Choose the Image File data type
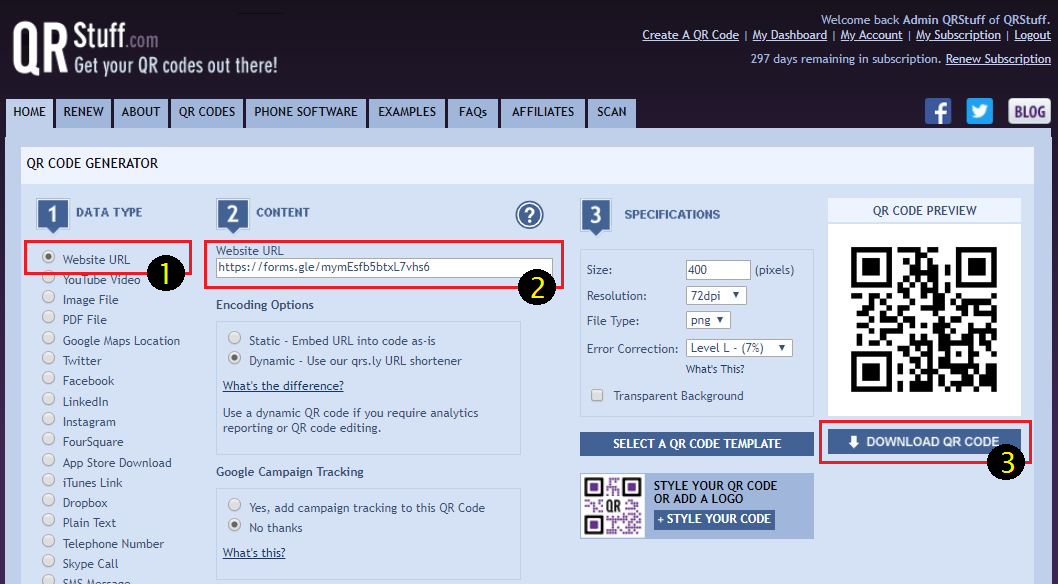The width and height of the screenshot is (1058, 584). (x=48, y=297)
